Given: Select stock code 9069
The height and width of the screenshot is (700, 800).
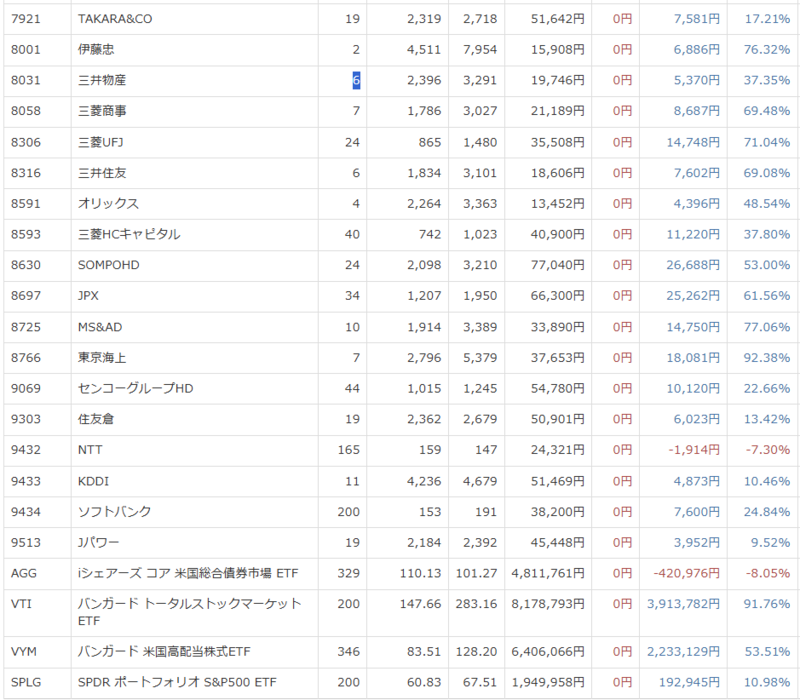Looking at the screenshot, I should coord(26,388).
